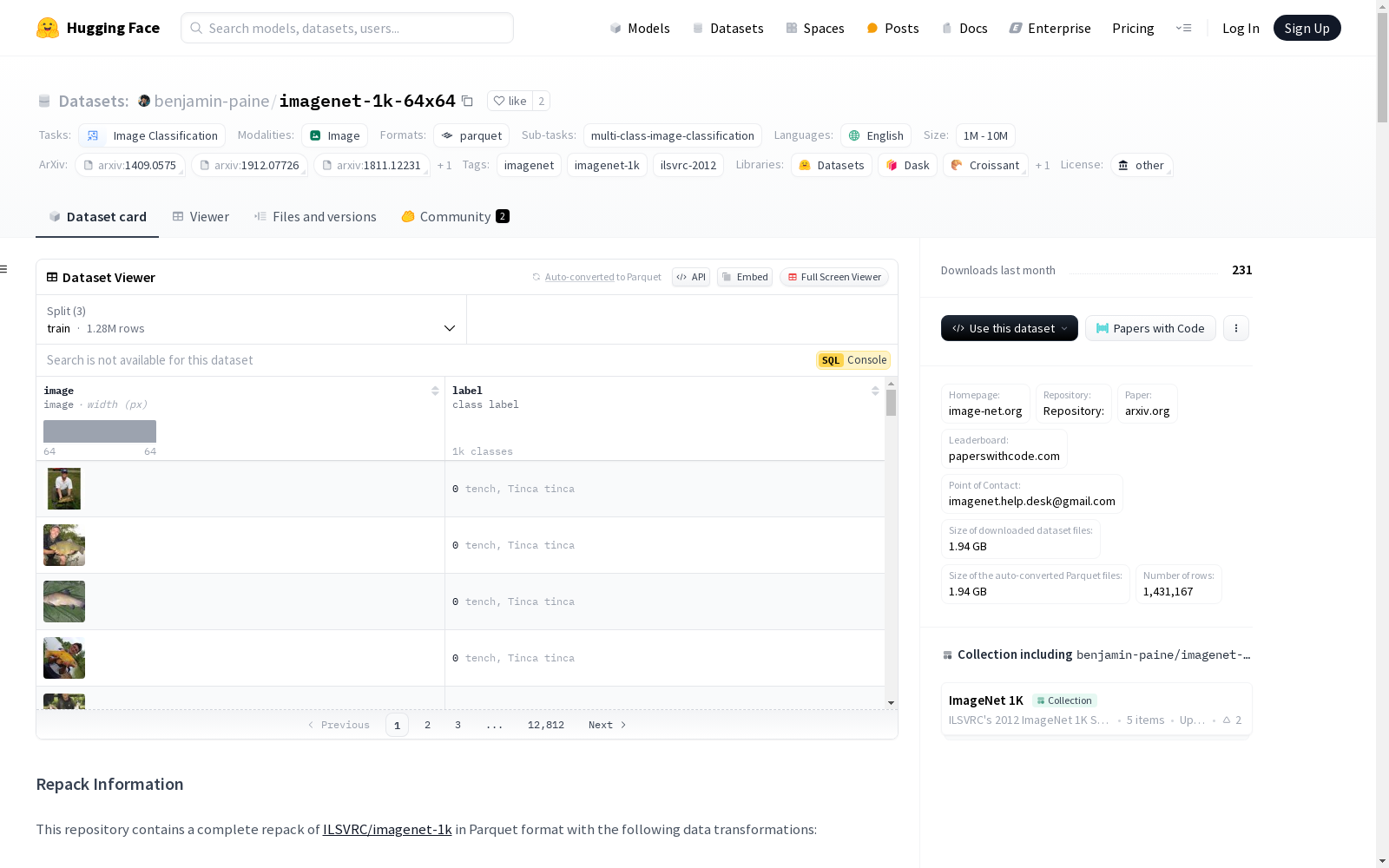Click the other license tag

(x=1142, y=165)
